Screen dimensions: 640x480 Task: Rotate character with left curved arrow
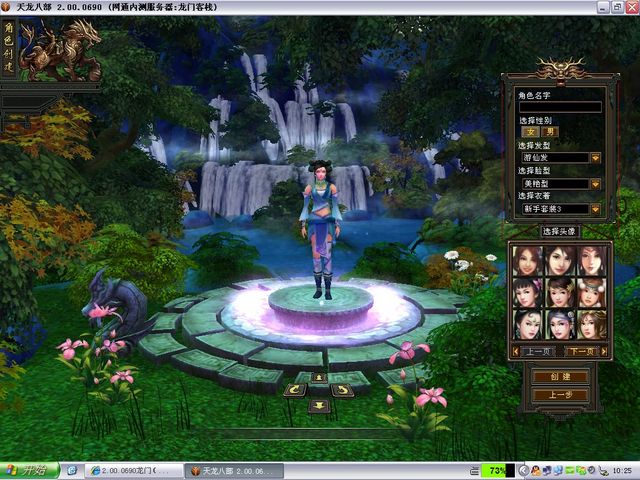296,390
